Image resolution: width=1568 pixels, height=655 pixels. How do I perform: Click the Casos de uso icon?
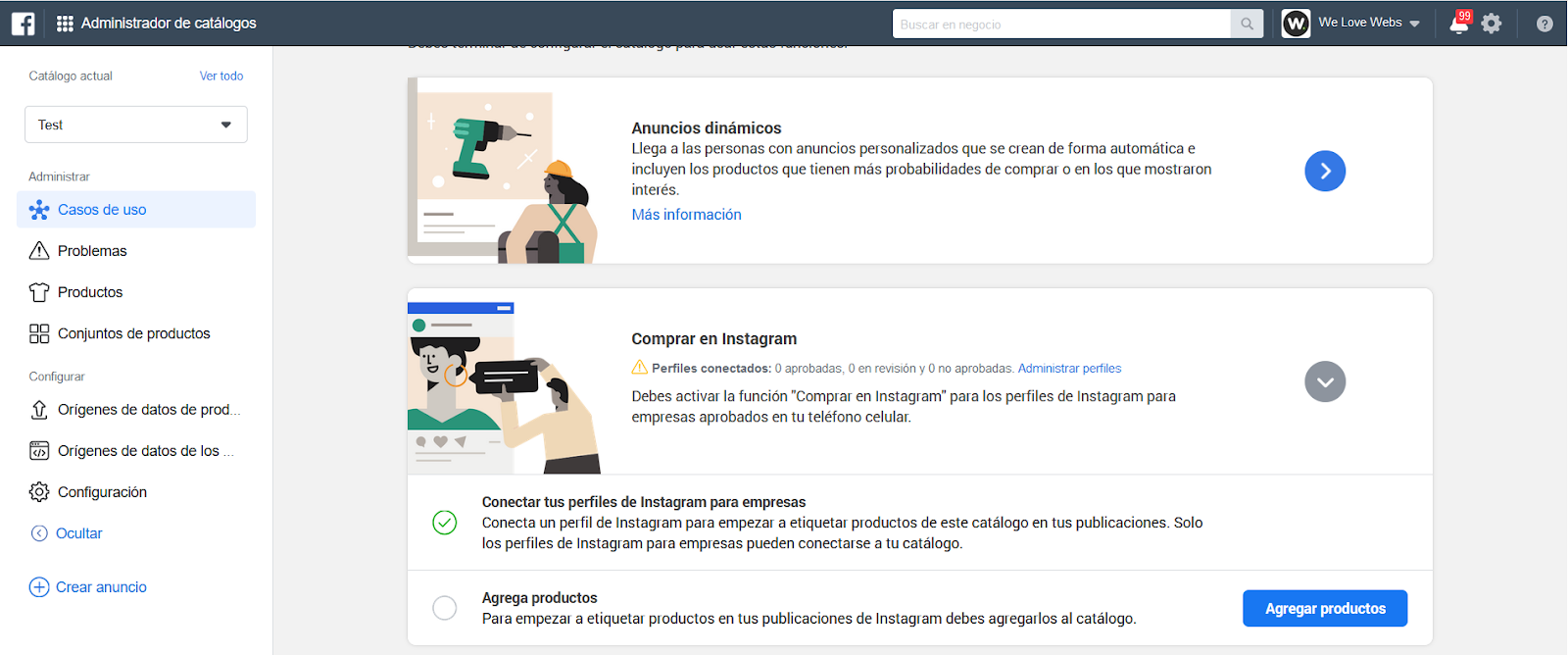39,210
